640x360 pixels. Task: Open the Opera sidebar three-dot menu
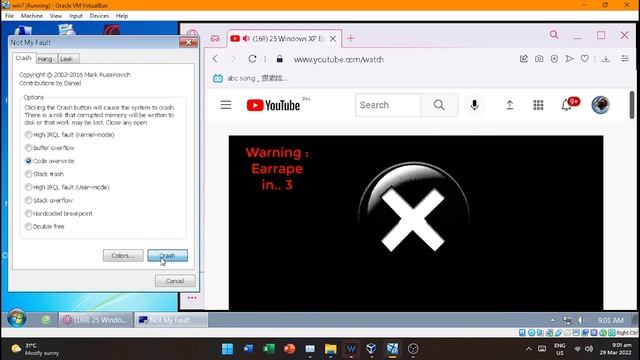coord(192,298)
